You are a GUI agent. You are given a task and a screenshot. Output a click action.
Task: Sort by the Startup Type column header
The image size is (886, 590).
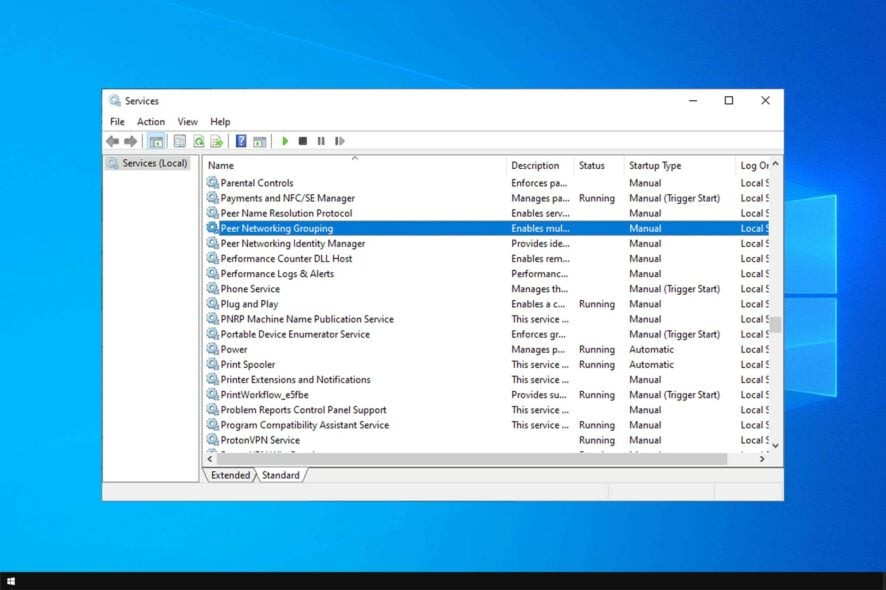pos(680,165)
